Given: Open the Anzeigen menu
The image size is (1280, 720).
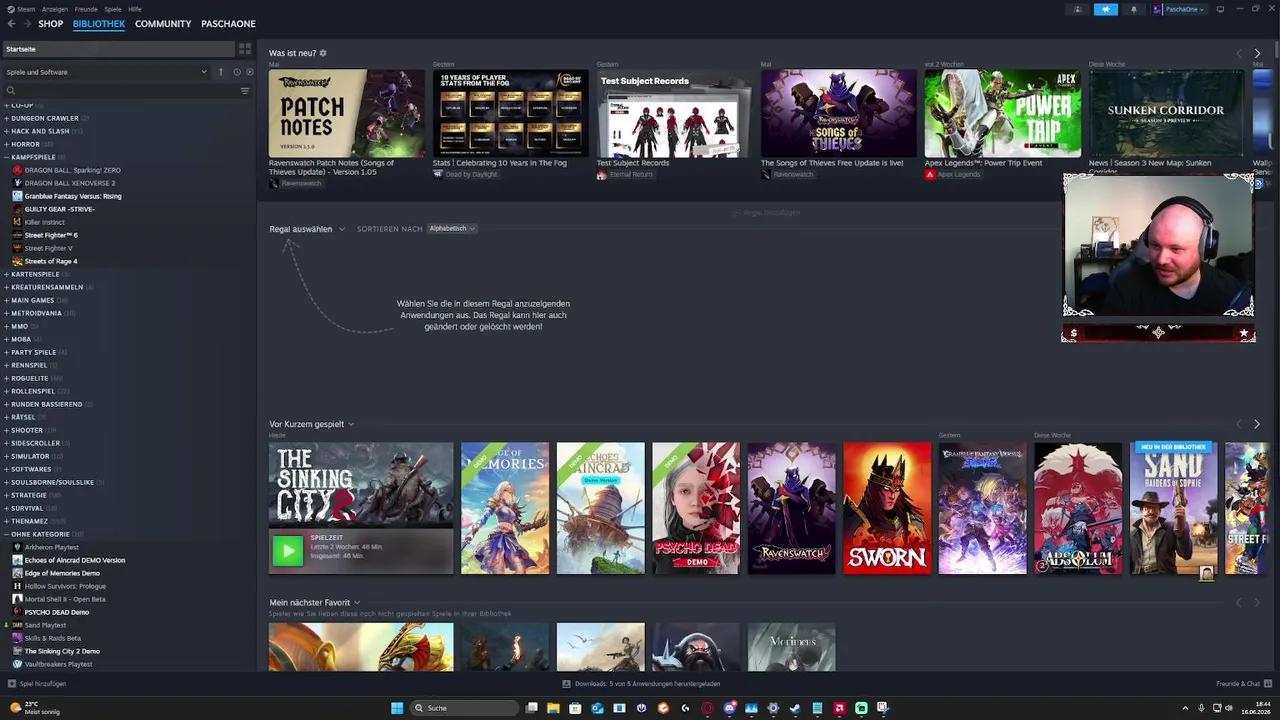Looking at the screenshot, I should 55,9.
